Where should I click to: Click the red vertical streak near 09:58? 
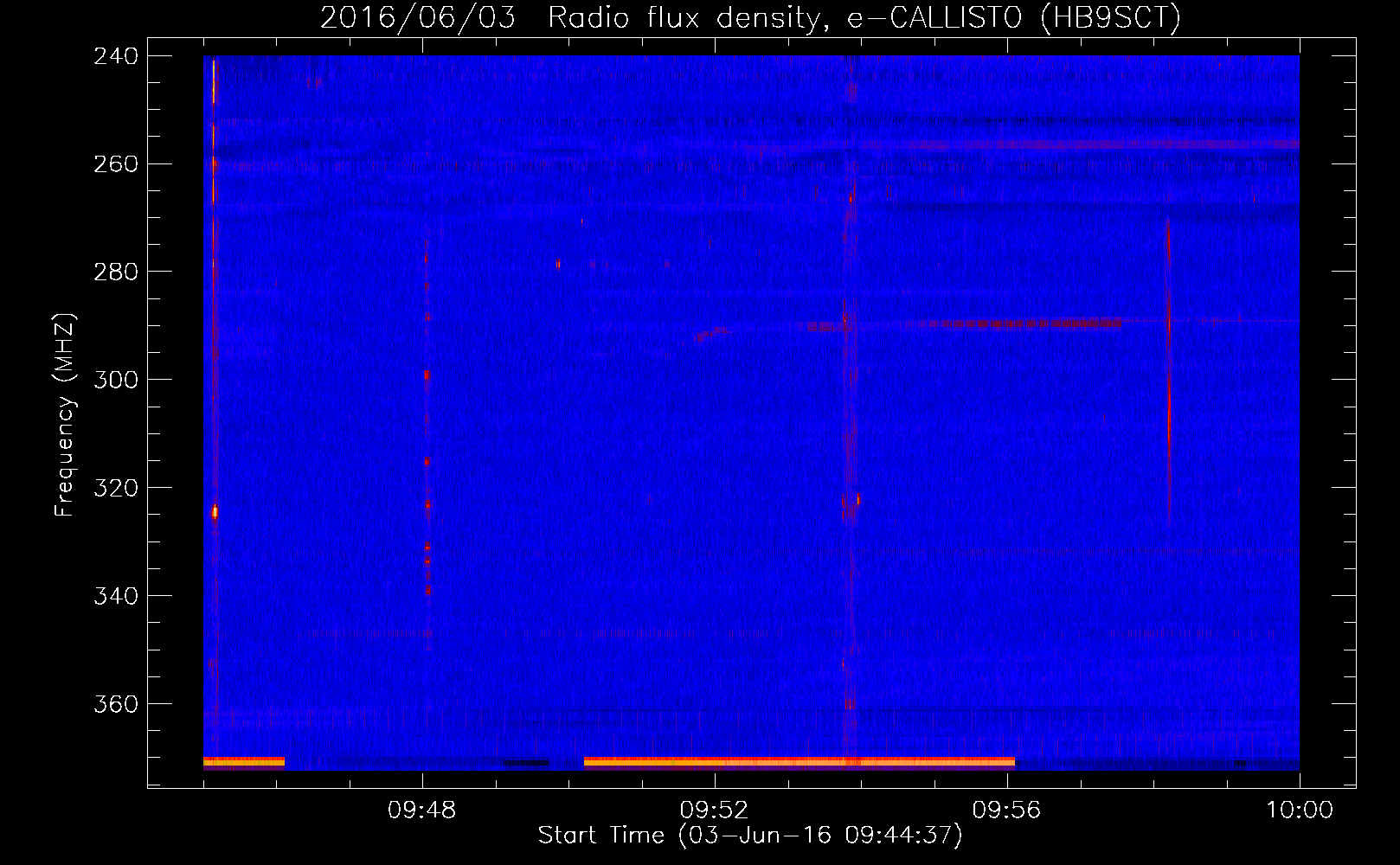pos(1168,372)
